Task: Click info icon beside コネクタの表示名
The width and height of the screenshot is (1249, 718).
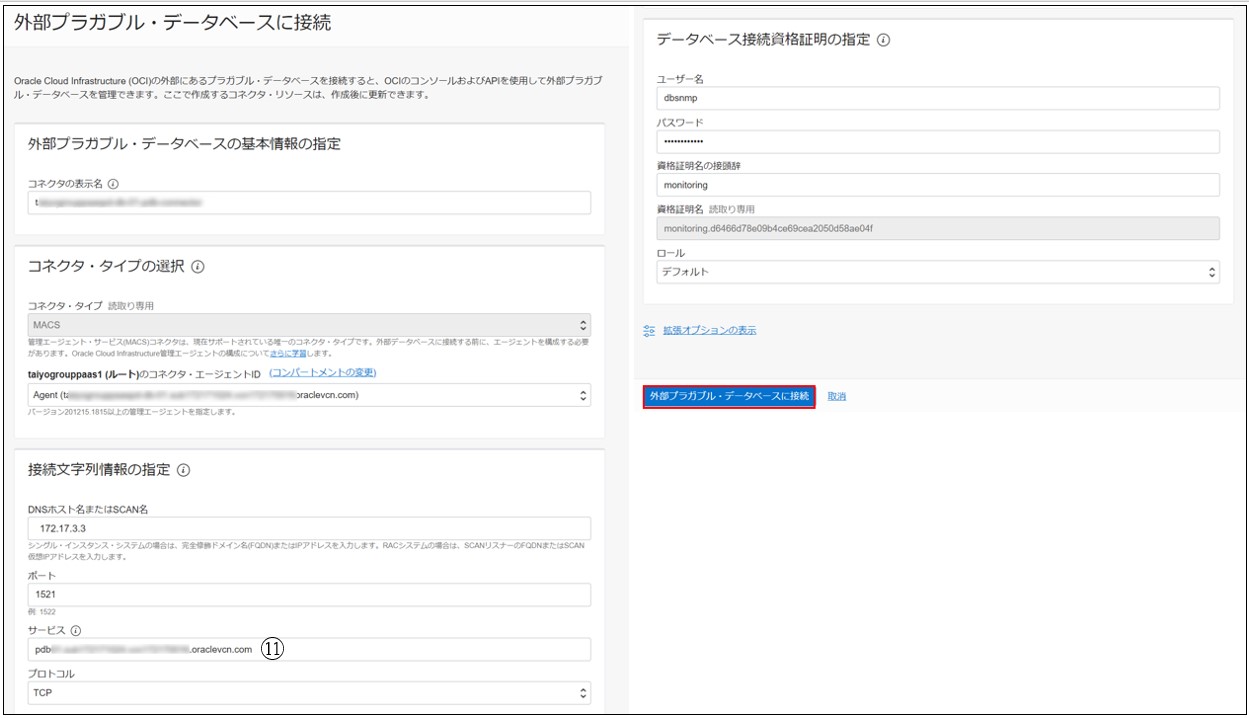Action: click(x=113, y=184)
